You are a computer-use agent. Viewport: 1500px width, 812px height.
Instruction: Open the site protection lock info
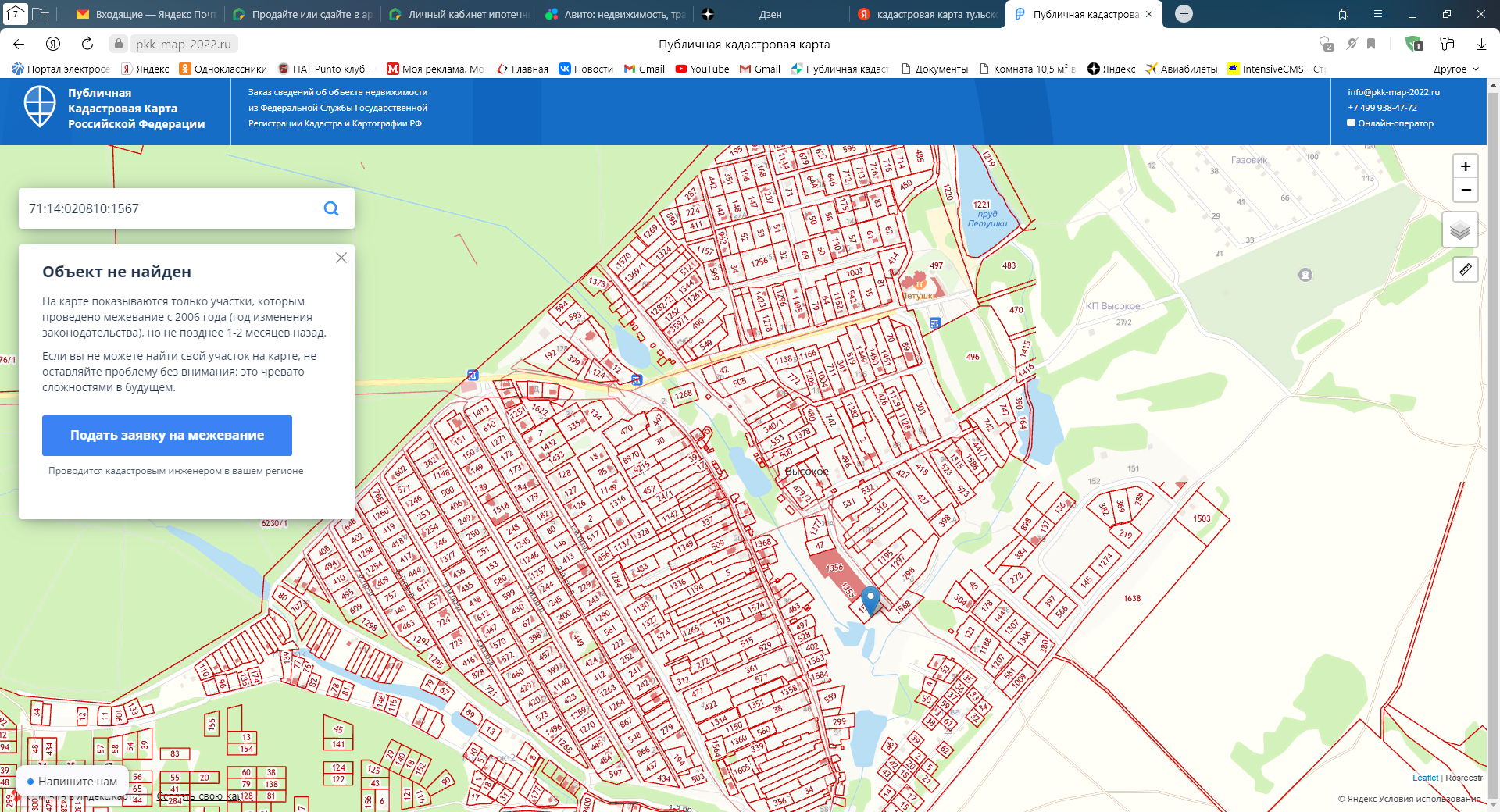click(x=117, y=44)
